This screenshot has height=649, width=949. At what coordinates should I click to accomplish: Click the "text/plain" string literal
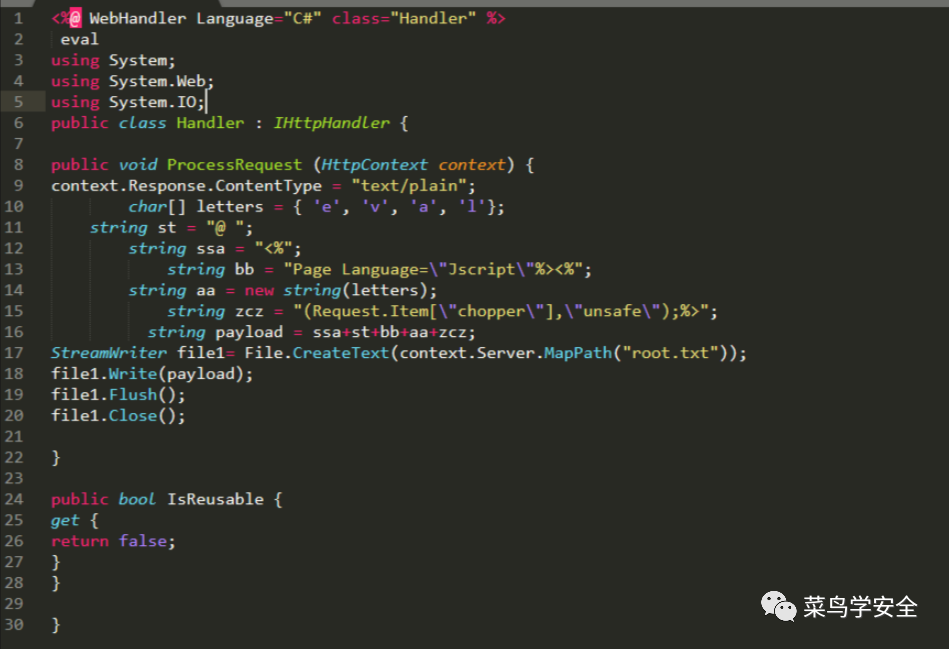[409, 185]
